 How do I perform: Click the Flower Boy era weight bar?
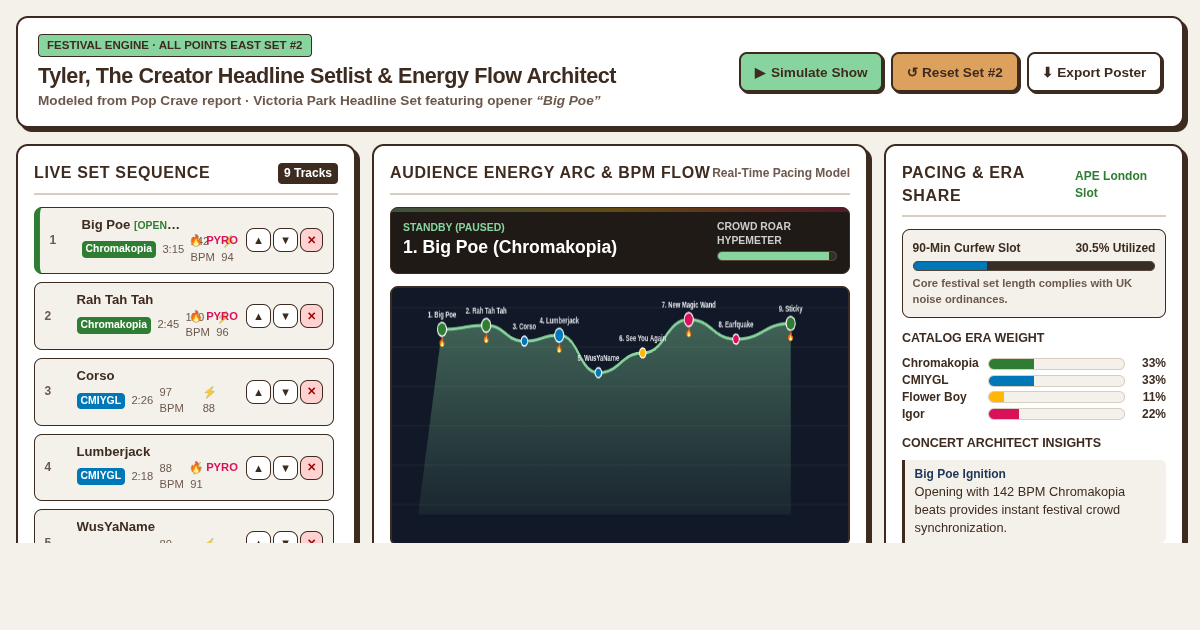point(1057,397)
